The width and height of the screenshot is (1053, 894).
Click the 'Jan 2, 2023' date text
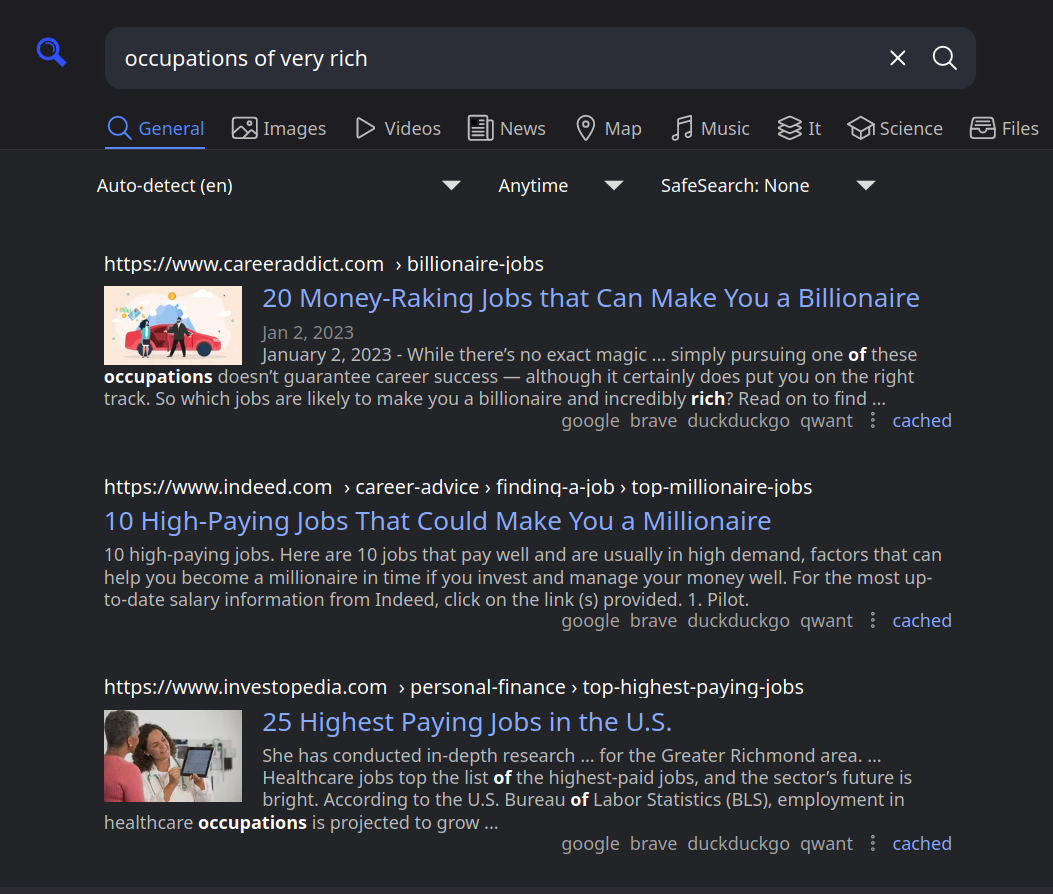308,332
